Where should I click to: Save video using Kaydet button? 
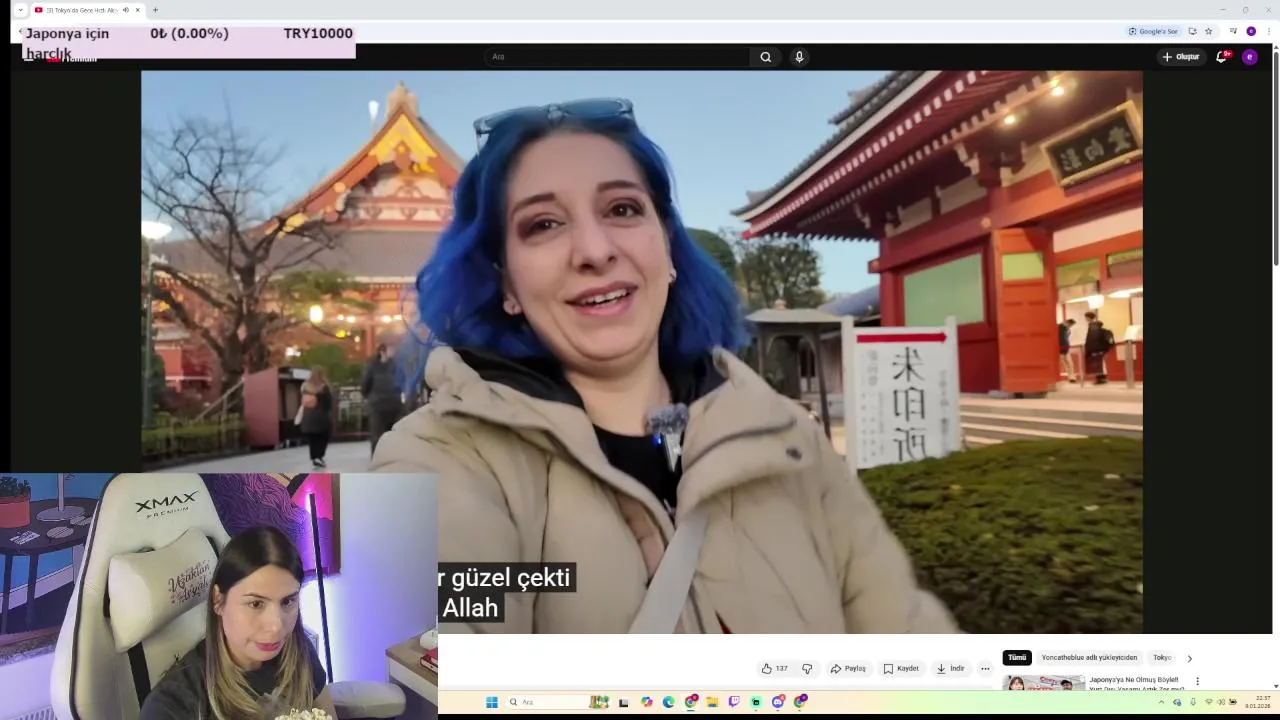coord(901,669)
